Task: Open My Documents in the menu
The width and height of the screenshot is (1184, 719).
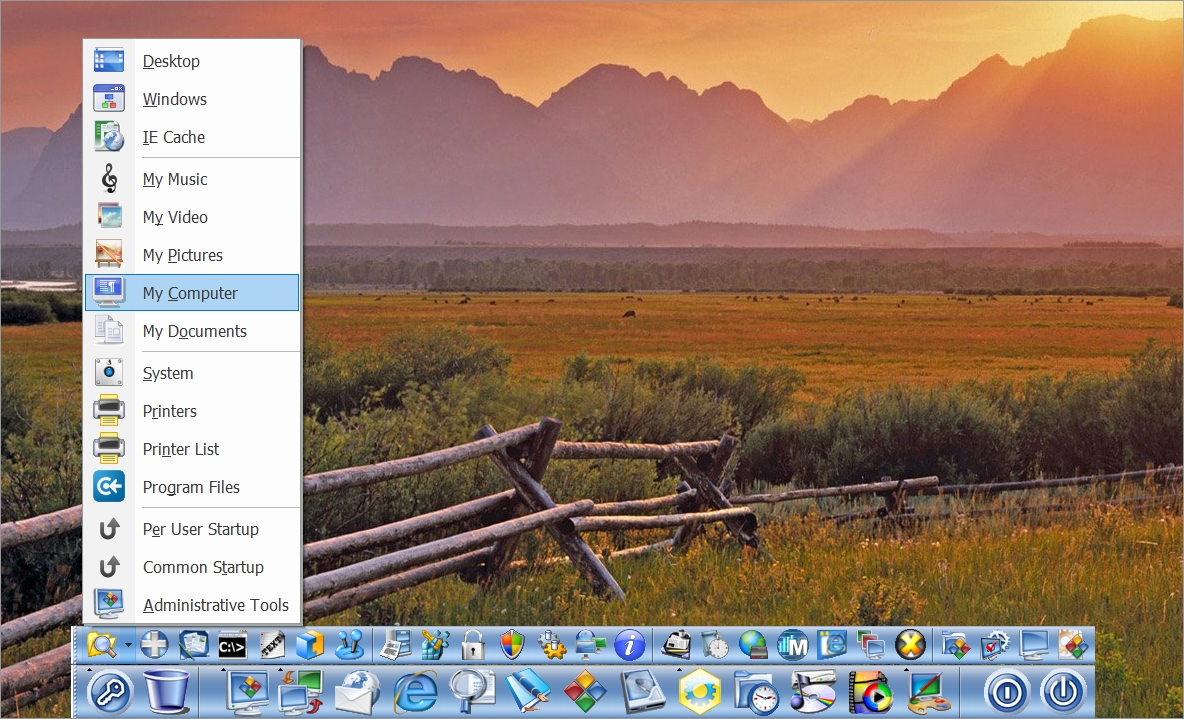Action: click(x=194, y=331)
